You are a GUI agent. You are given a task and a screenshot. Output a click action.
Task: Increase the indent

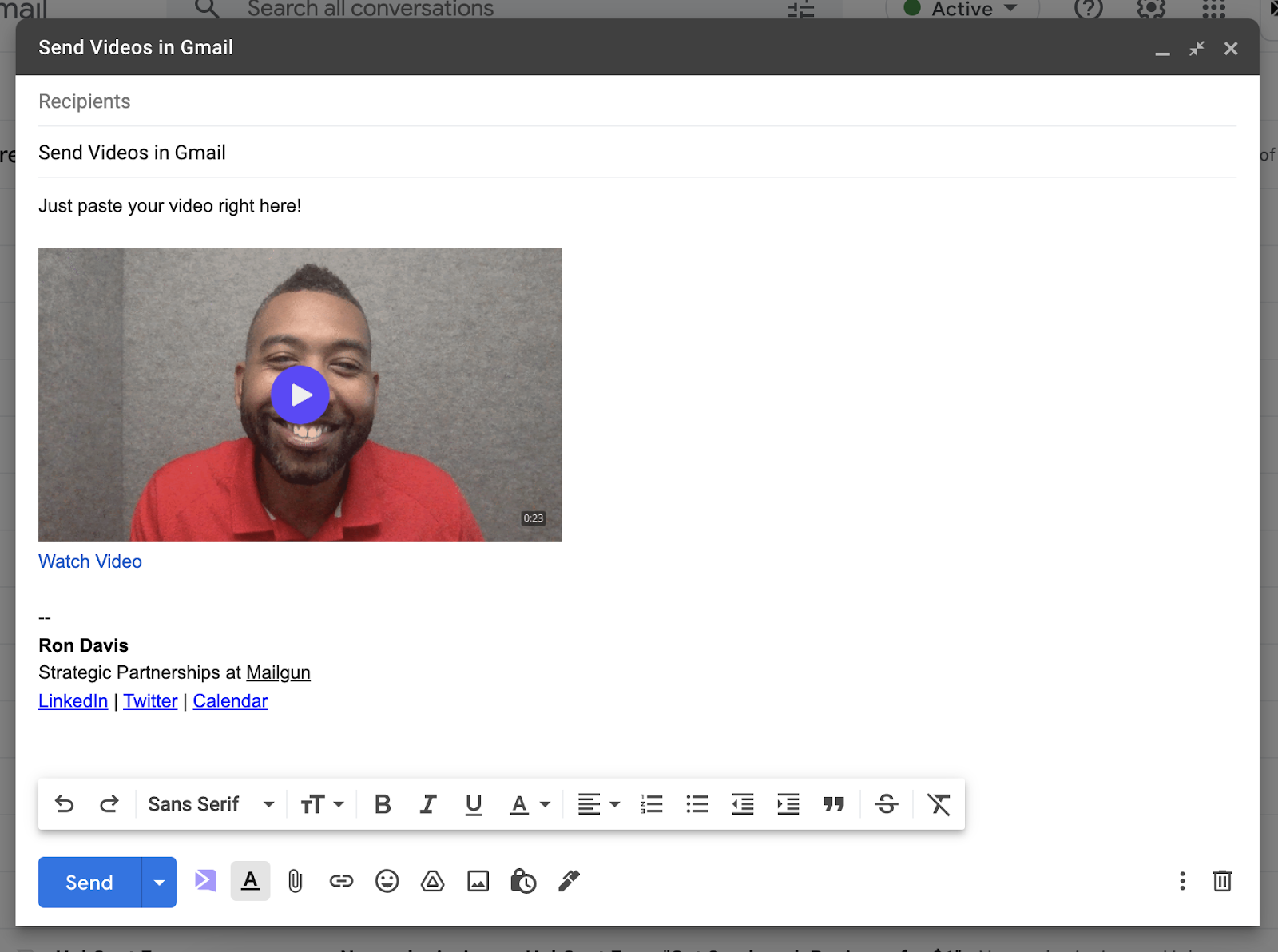788,804
